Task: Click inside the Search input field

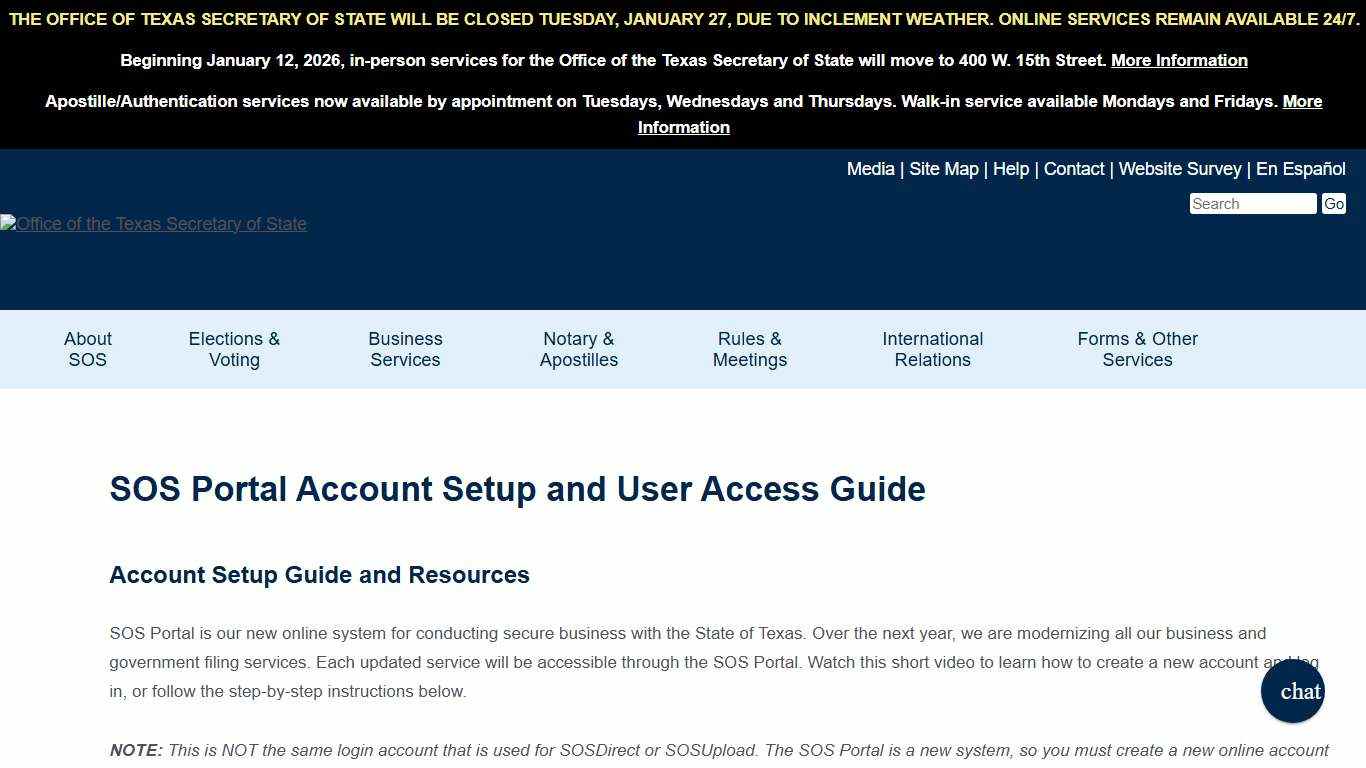Action: (x=1252, y=203)
